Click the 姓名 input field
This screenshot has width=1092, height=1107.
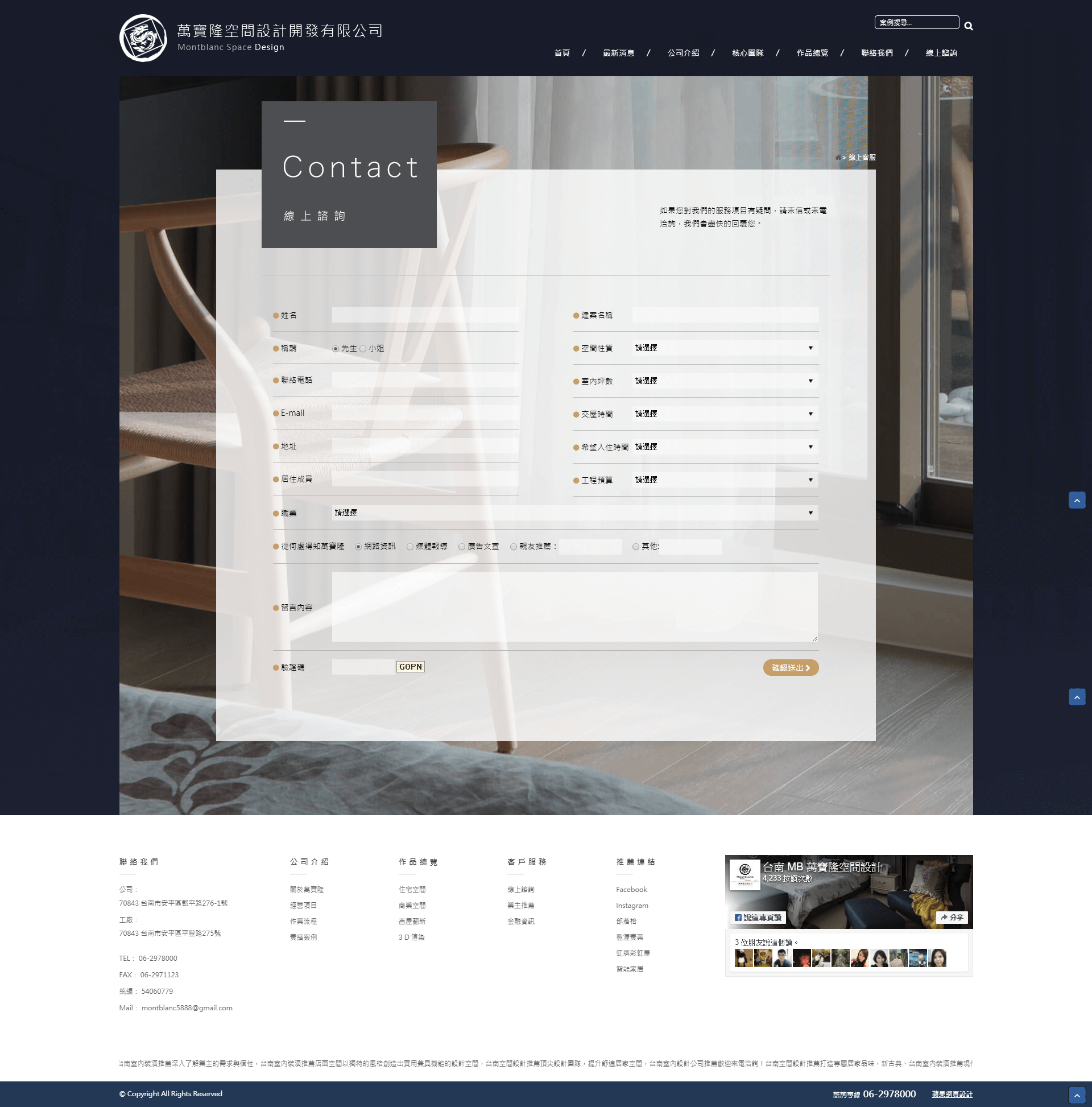coord(427,315)
